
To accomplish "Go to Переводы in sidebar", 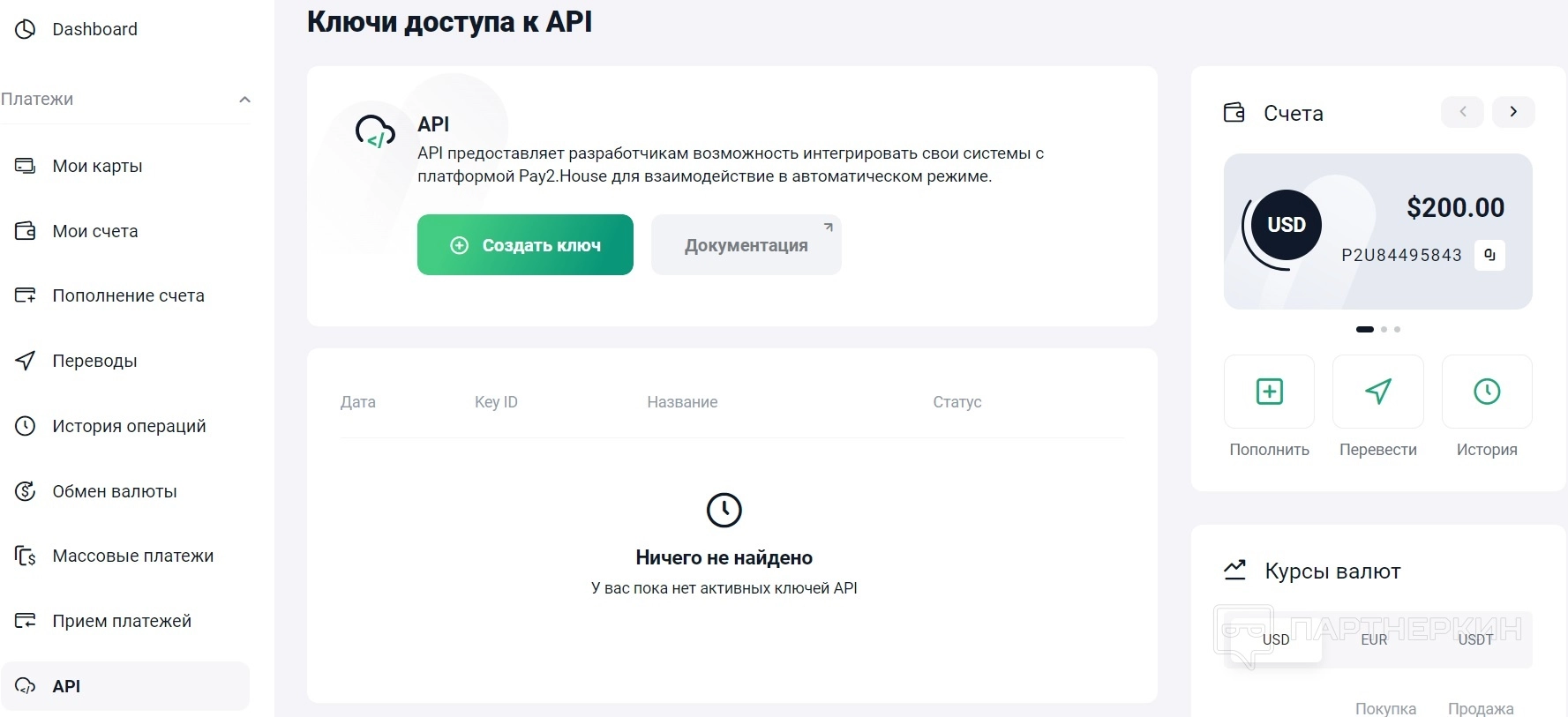I will (94, 361).
